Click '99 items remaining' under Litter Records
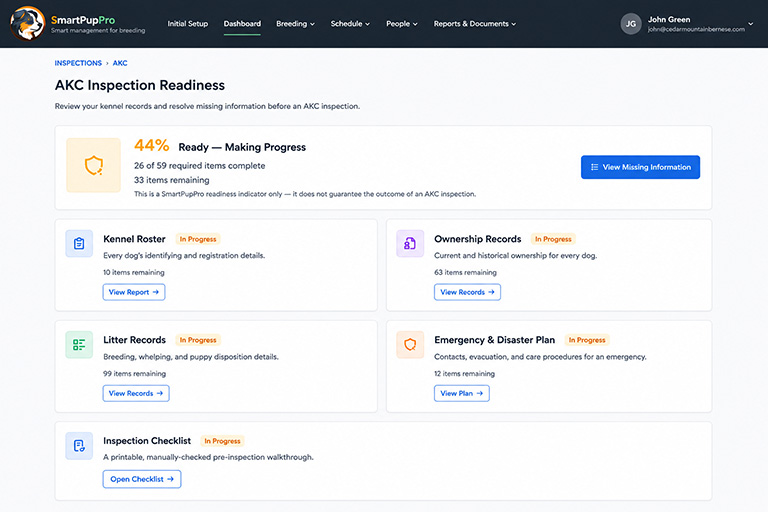Viewport: 768px width, 512px height. (135, 373)
